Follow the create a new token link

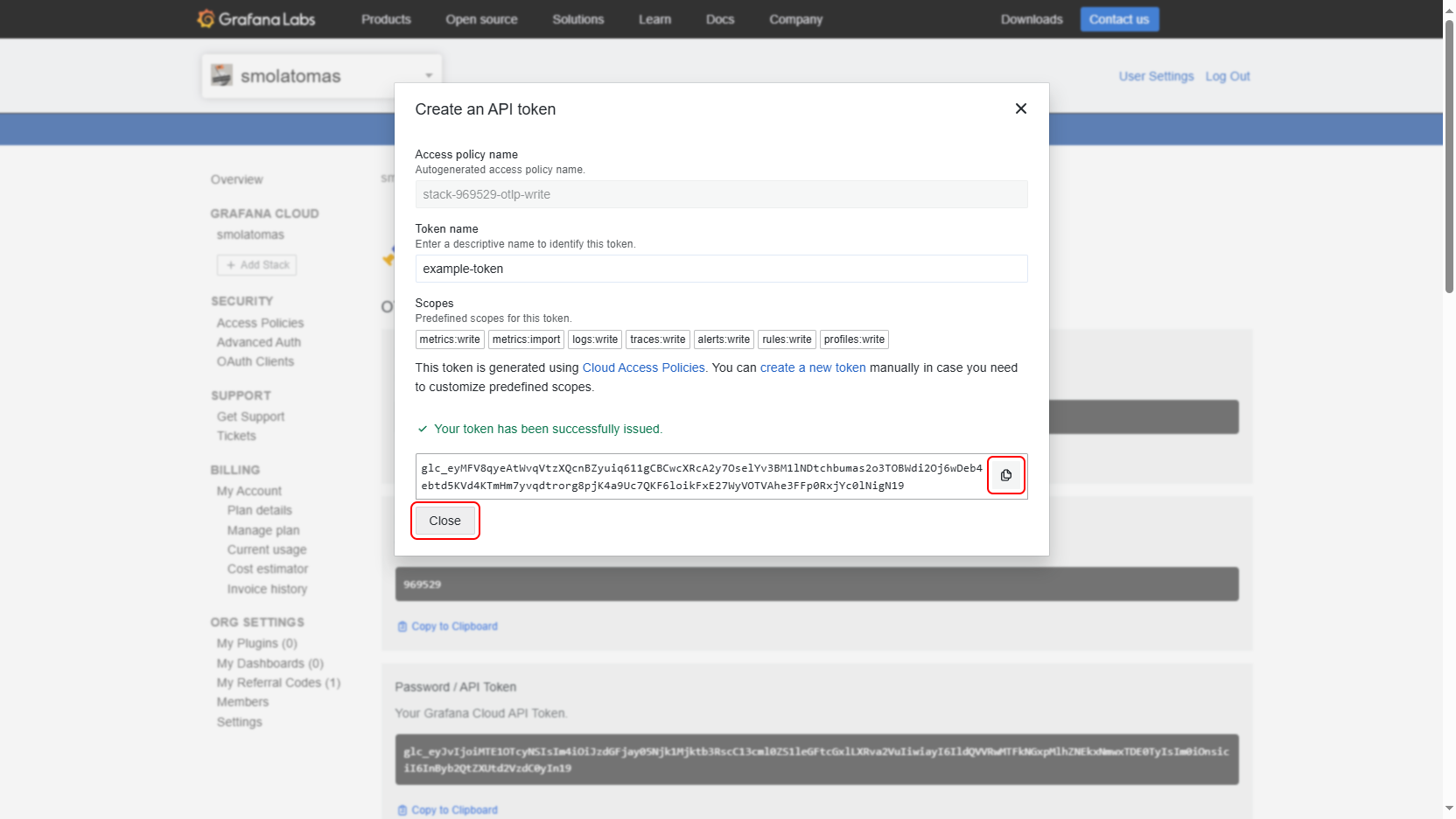[x=813, y=367]
